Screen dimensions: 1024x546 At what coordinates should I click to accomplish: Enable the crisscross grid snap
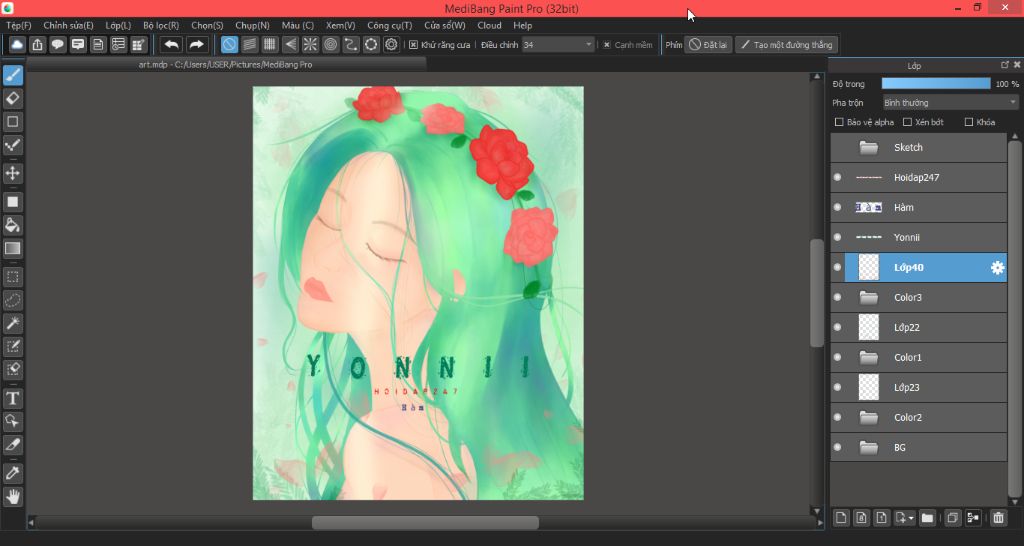270,44
